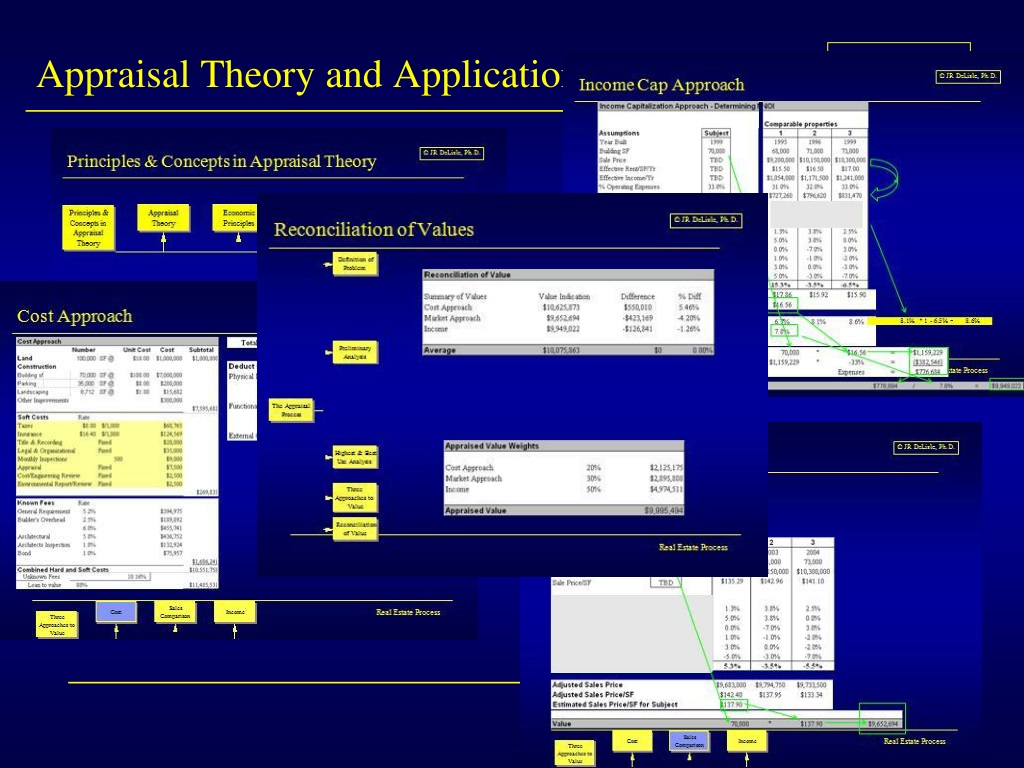Click 'Principles & Concepts in Appraisal Theory' yellow box
Screen dimensions: 1024x768
tap(88, 227)
